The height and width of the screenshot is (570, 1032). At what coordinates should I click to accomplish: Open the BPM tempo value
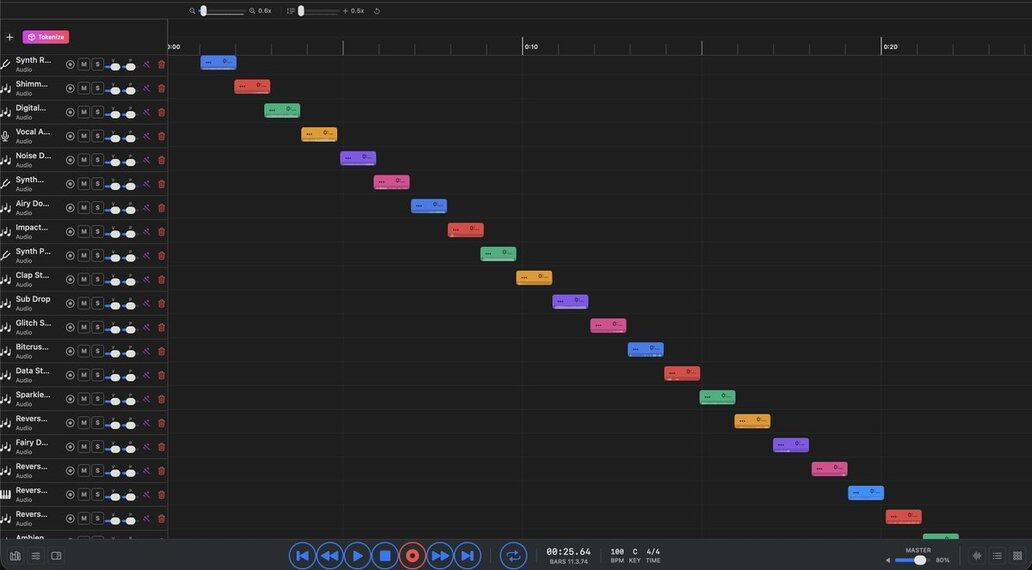coord(617,552)
